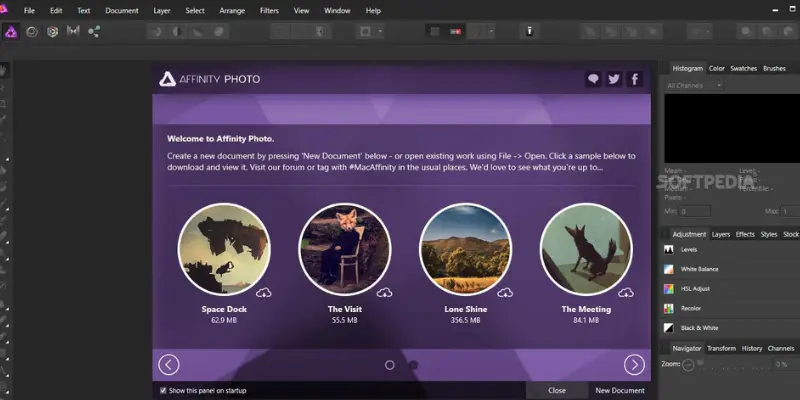The height and width of the screenshot is (400, 800).
Task: Switch to the Liquify Persona icon
Action: 32,32
